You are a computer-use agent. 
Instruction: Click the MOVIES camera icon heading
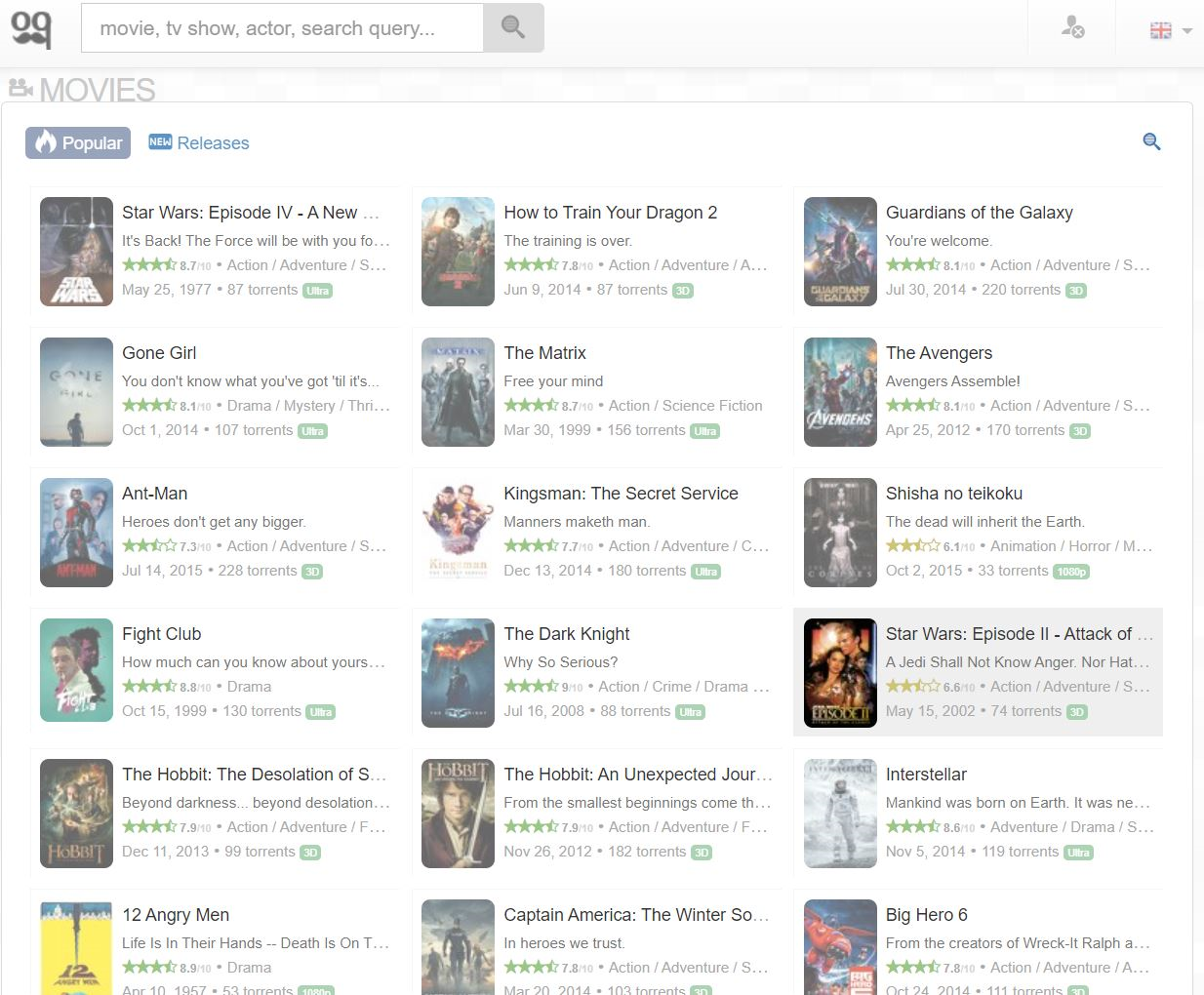pyautogui.click(x=20, y=88)
